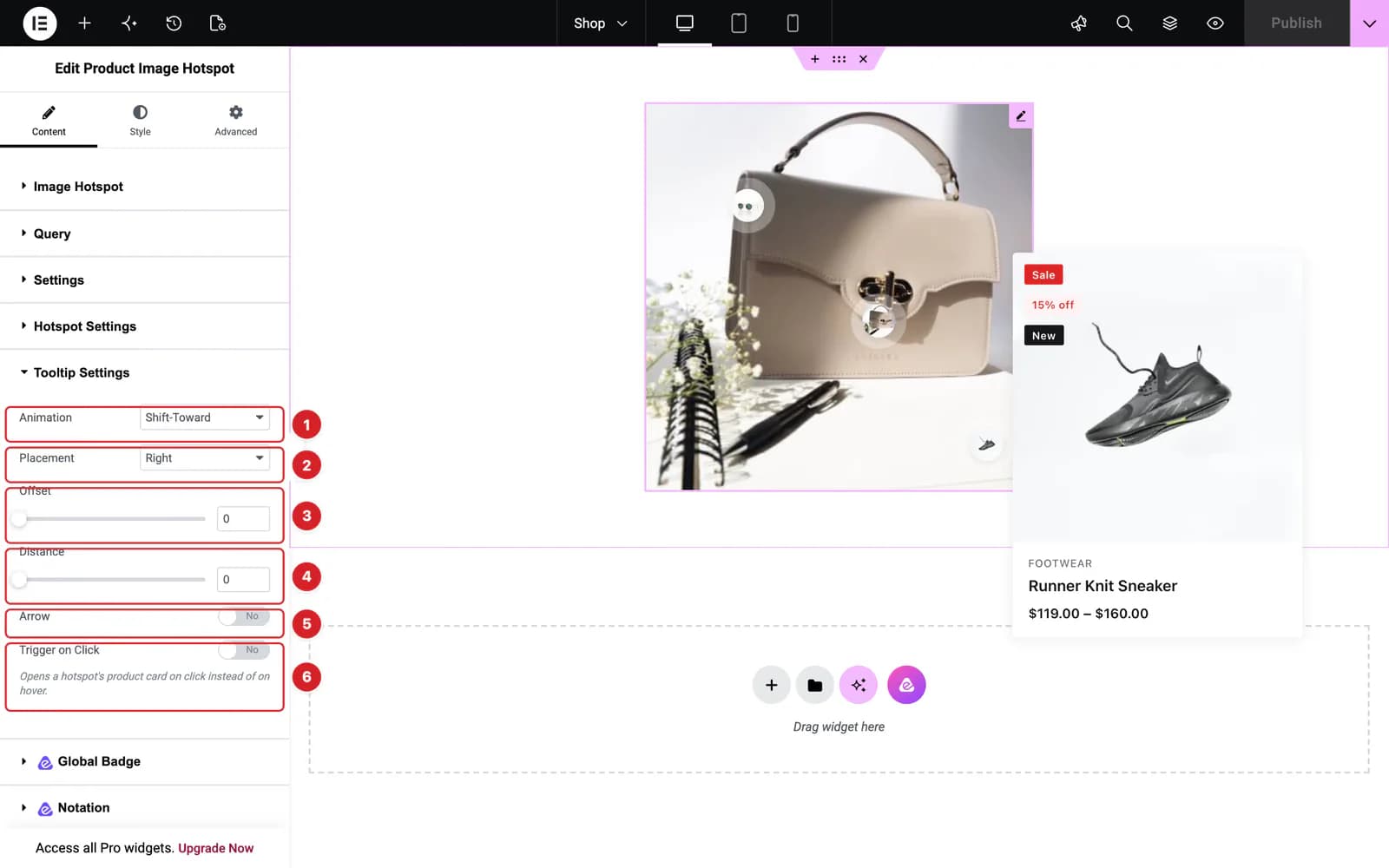Open page settings document icon

pos(218,23)
